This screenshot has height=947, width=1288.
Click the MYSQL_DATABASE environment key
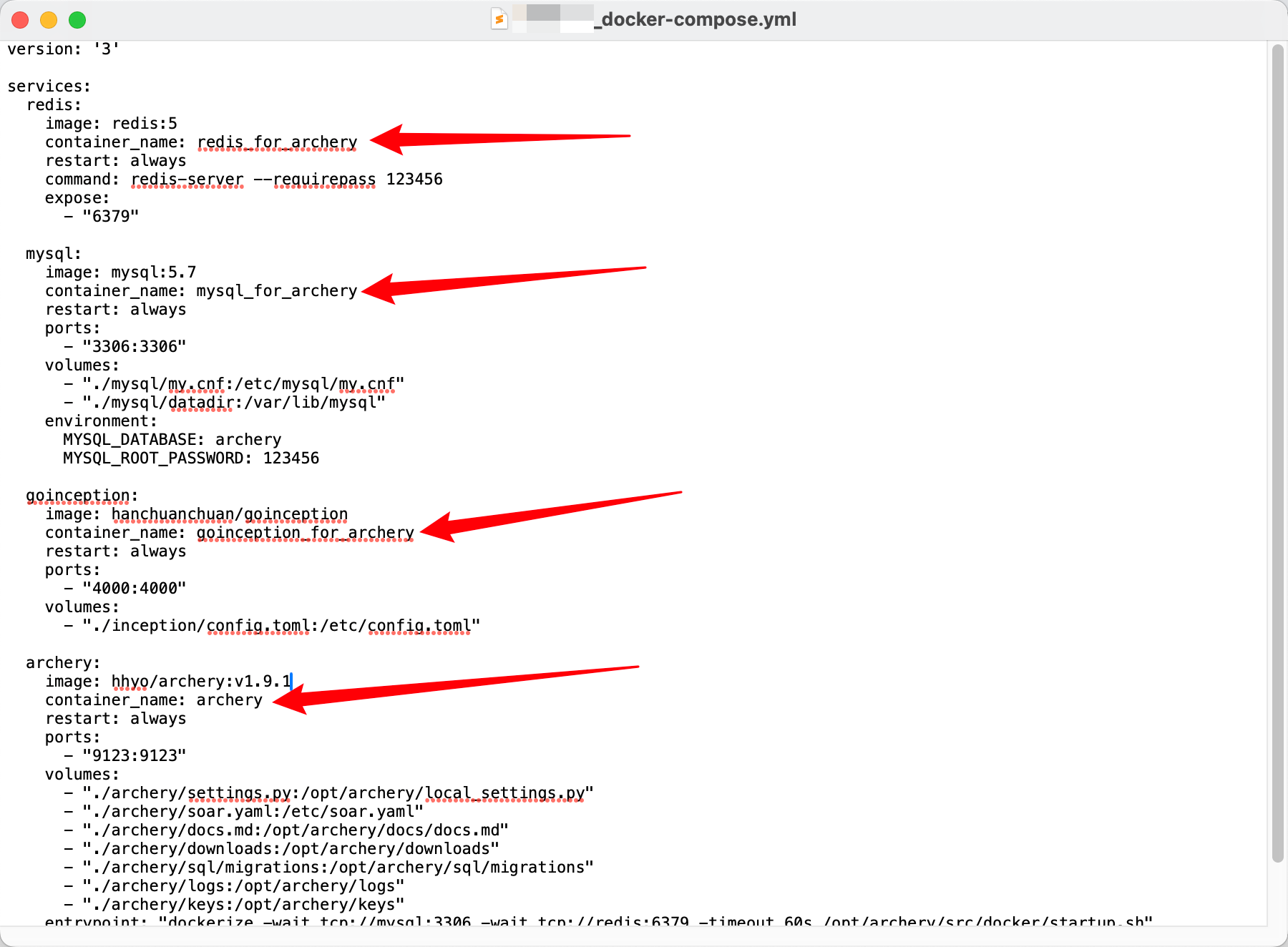(132, 440)
